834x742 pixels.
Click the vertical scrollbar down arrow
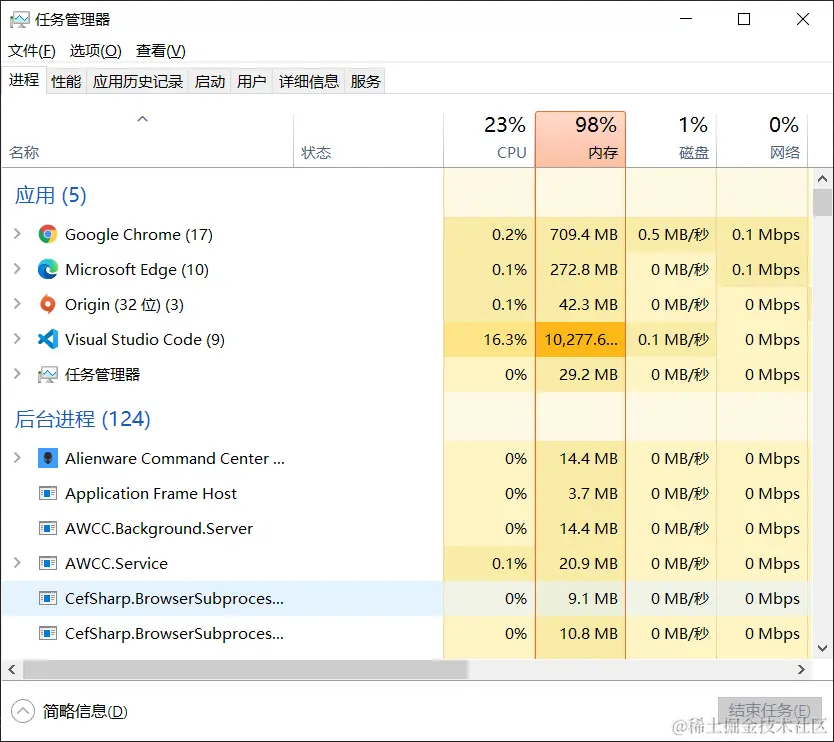pos(822,648)
